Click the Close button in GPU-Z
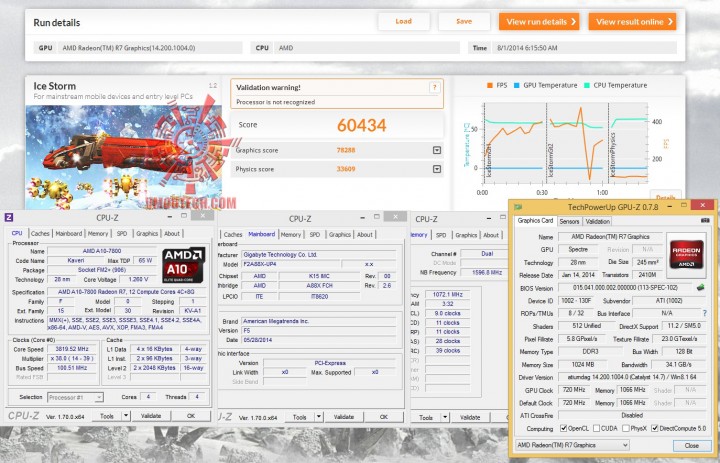 [692, 445]
